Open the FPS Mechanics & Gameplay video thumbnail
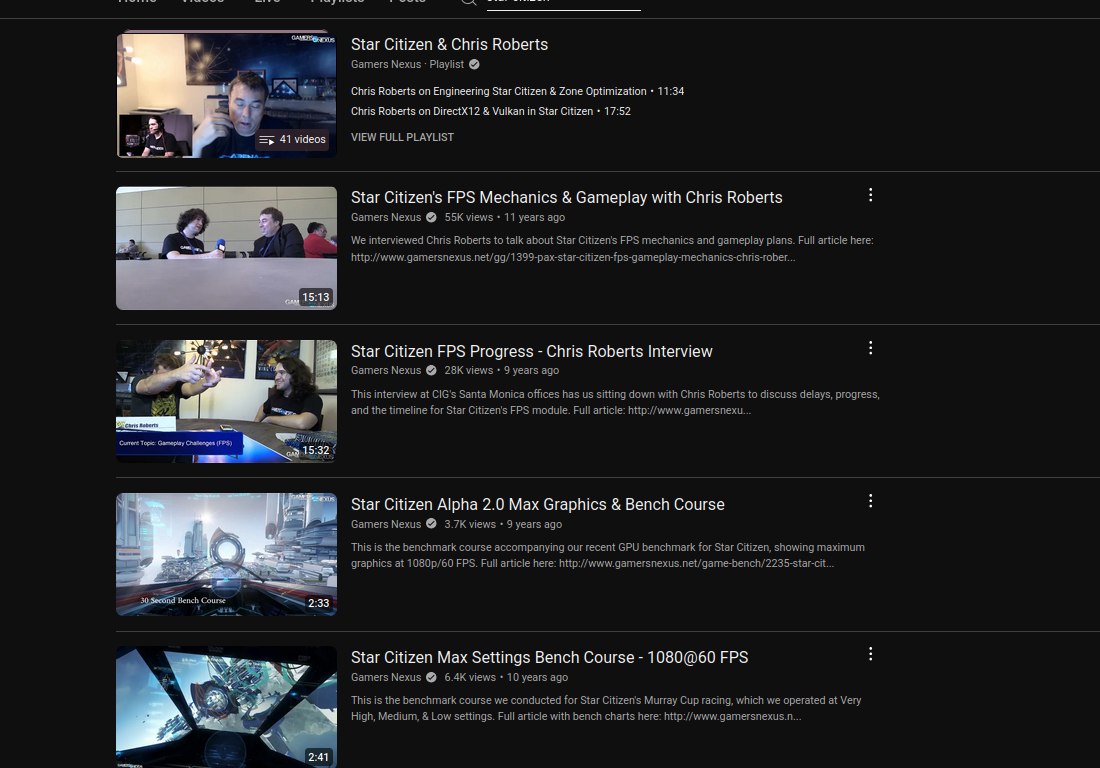Viewport: 1100px width, 768px height. 226,248
